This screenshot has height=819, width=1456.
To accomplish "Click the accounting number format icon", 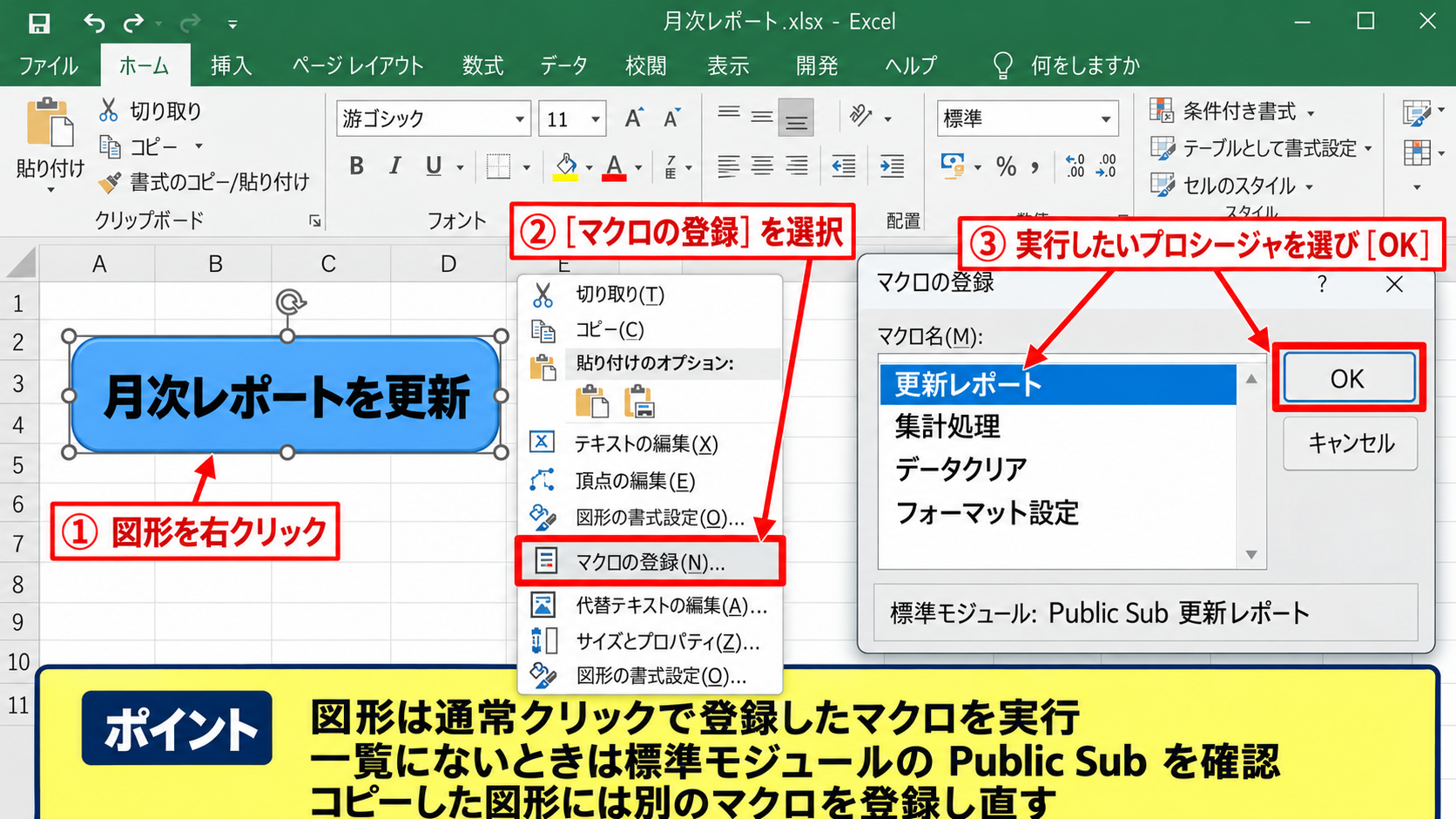I will (953, 166).
